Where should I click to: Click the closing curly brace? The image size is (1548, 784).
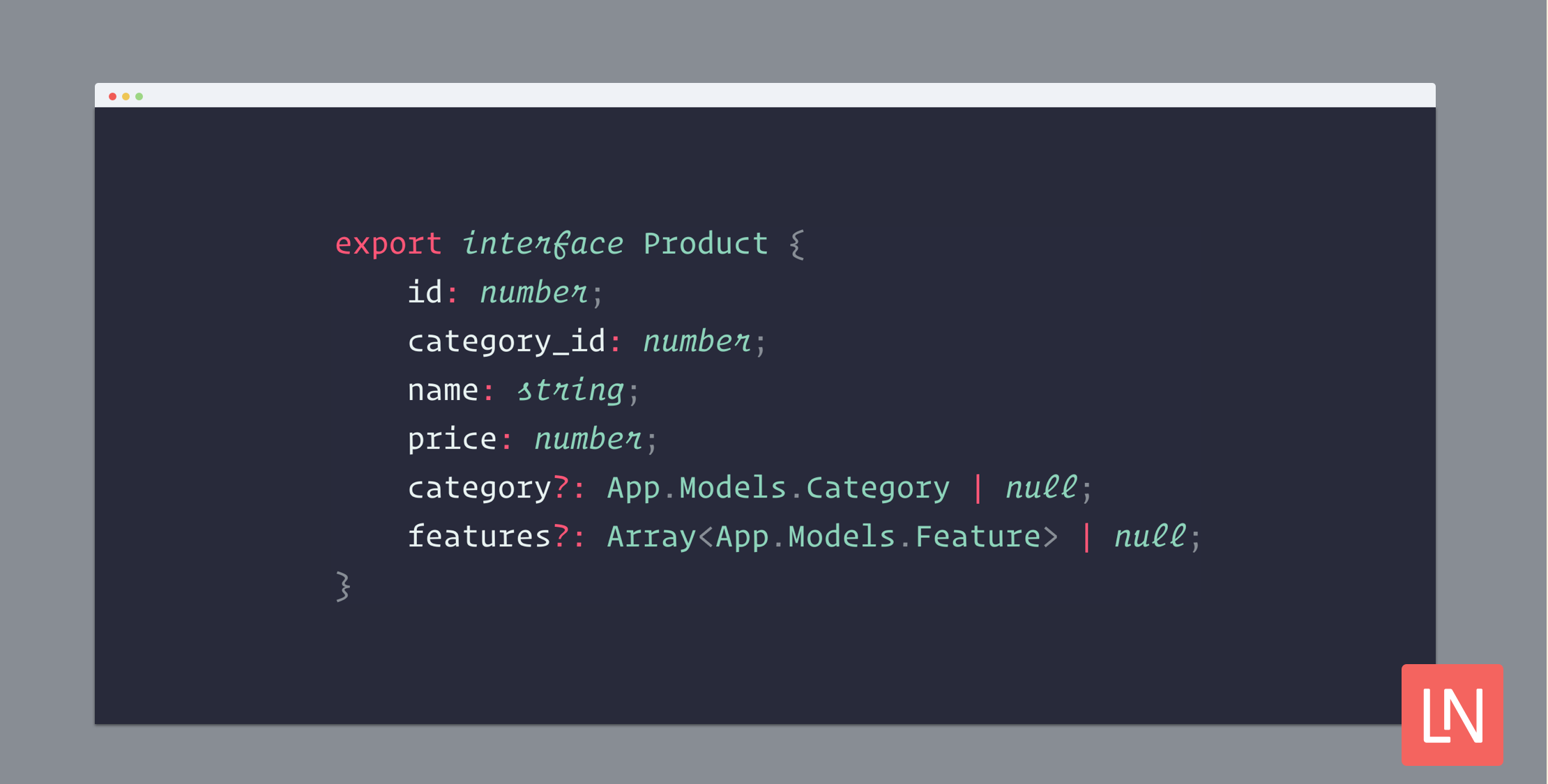(x=343, y=586)
